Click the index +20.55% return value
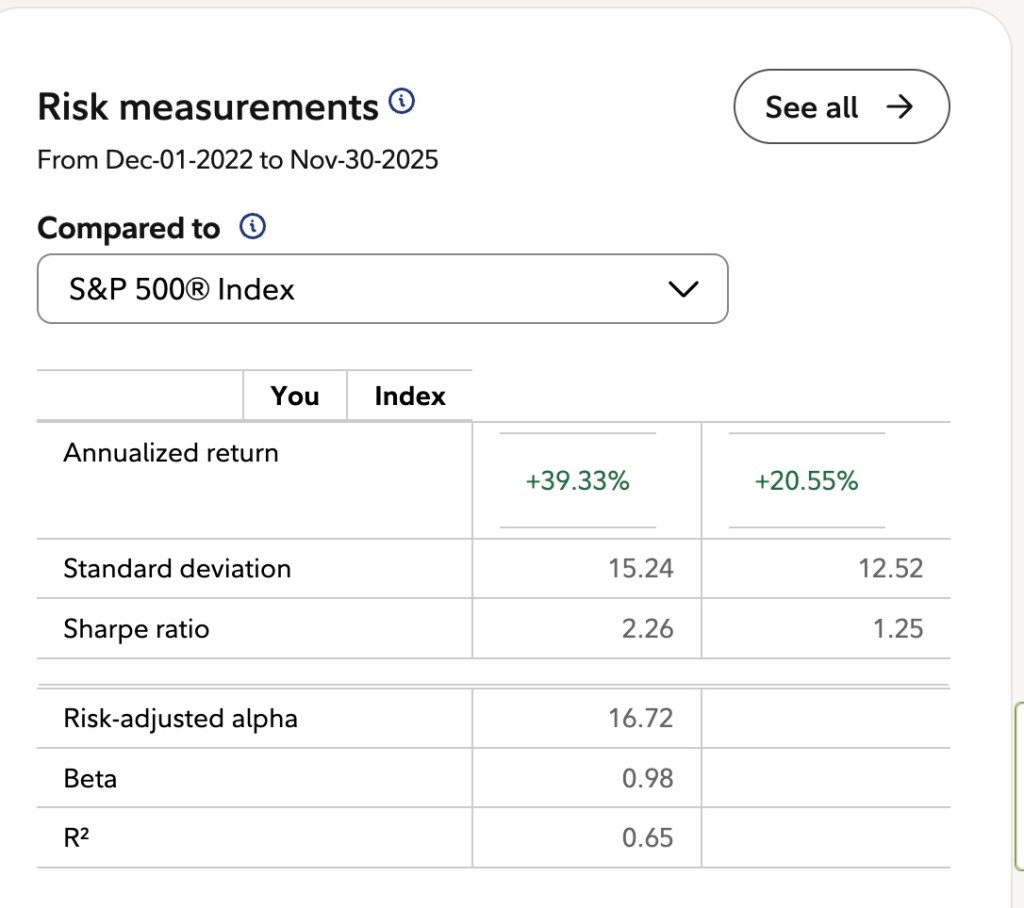Image resolution: width=1024 pixels, height=908 pixels. click(806, 481)
